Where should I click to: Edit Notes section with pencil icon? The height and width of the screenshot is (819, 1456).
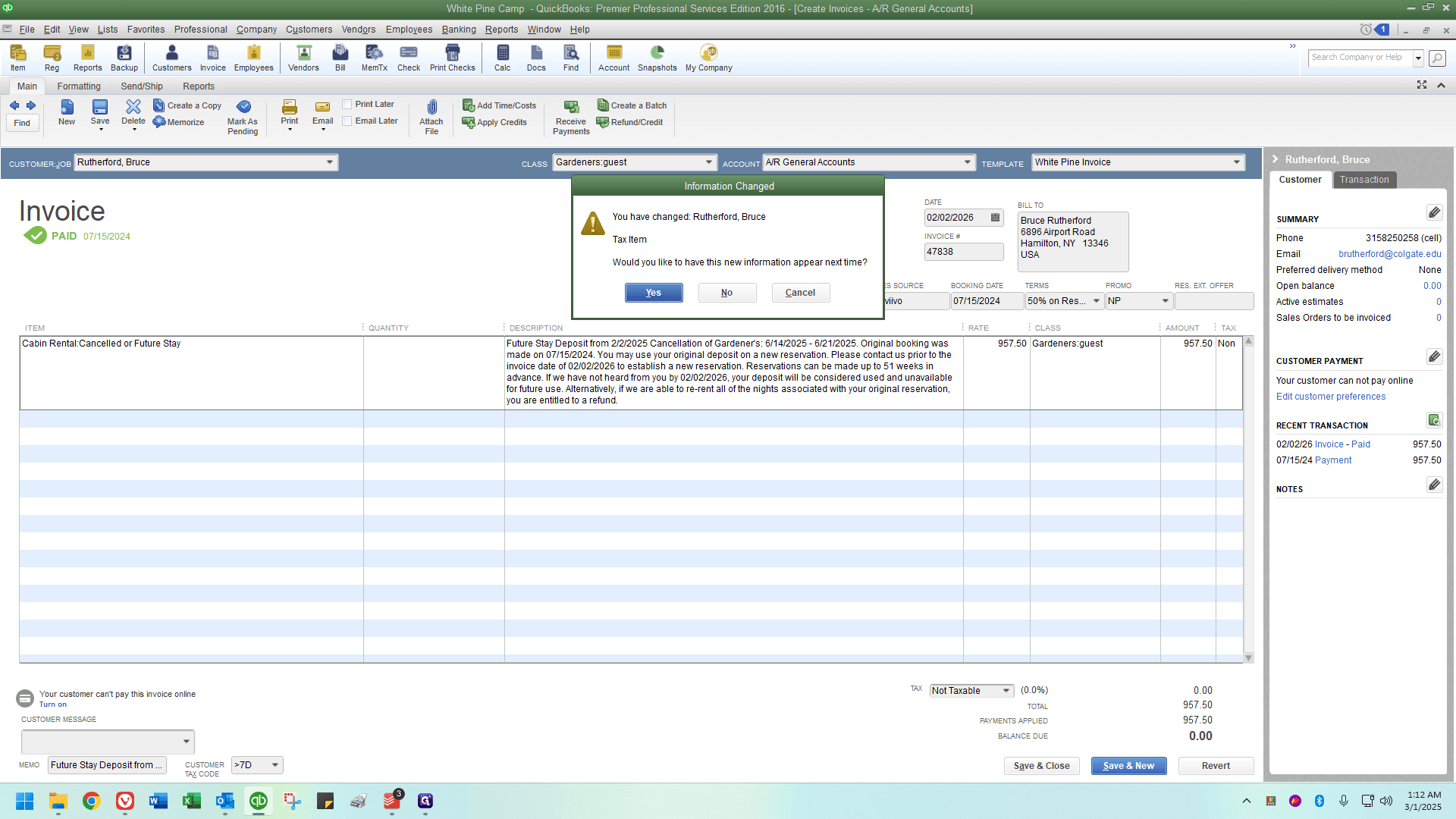pyautogui.click(x=1434, y=485)
